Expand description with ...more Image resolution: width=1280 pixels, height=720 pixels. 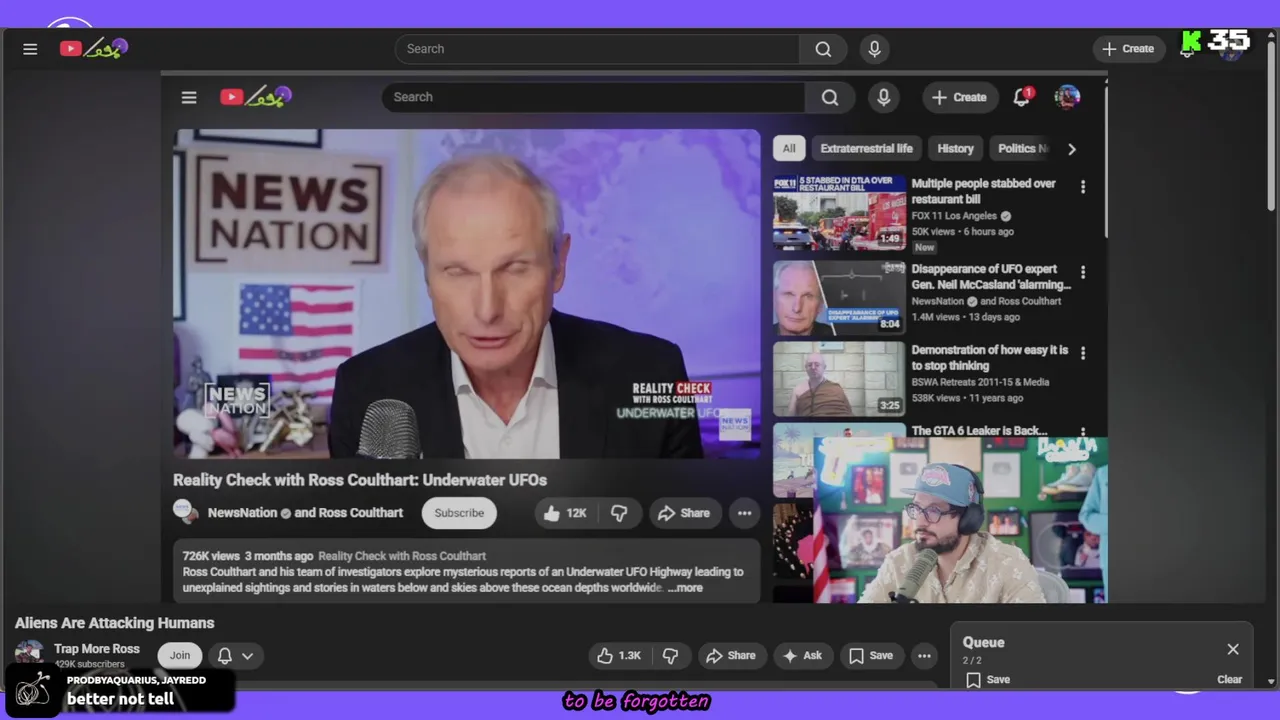(x=686, y=588)
